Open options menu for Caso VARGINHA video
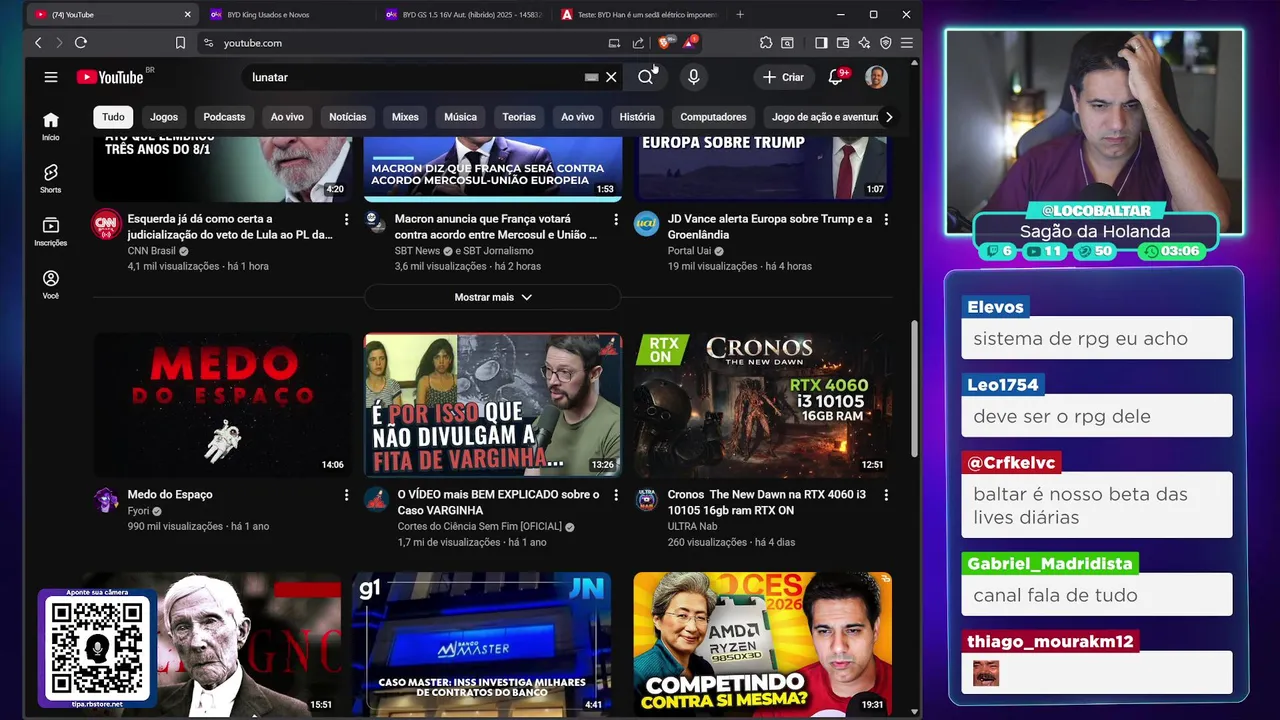The image size is (1280, 720). pyautogui.click(x=616, y=495)
